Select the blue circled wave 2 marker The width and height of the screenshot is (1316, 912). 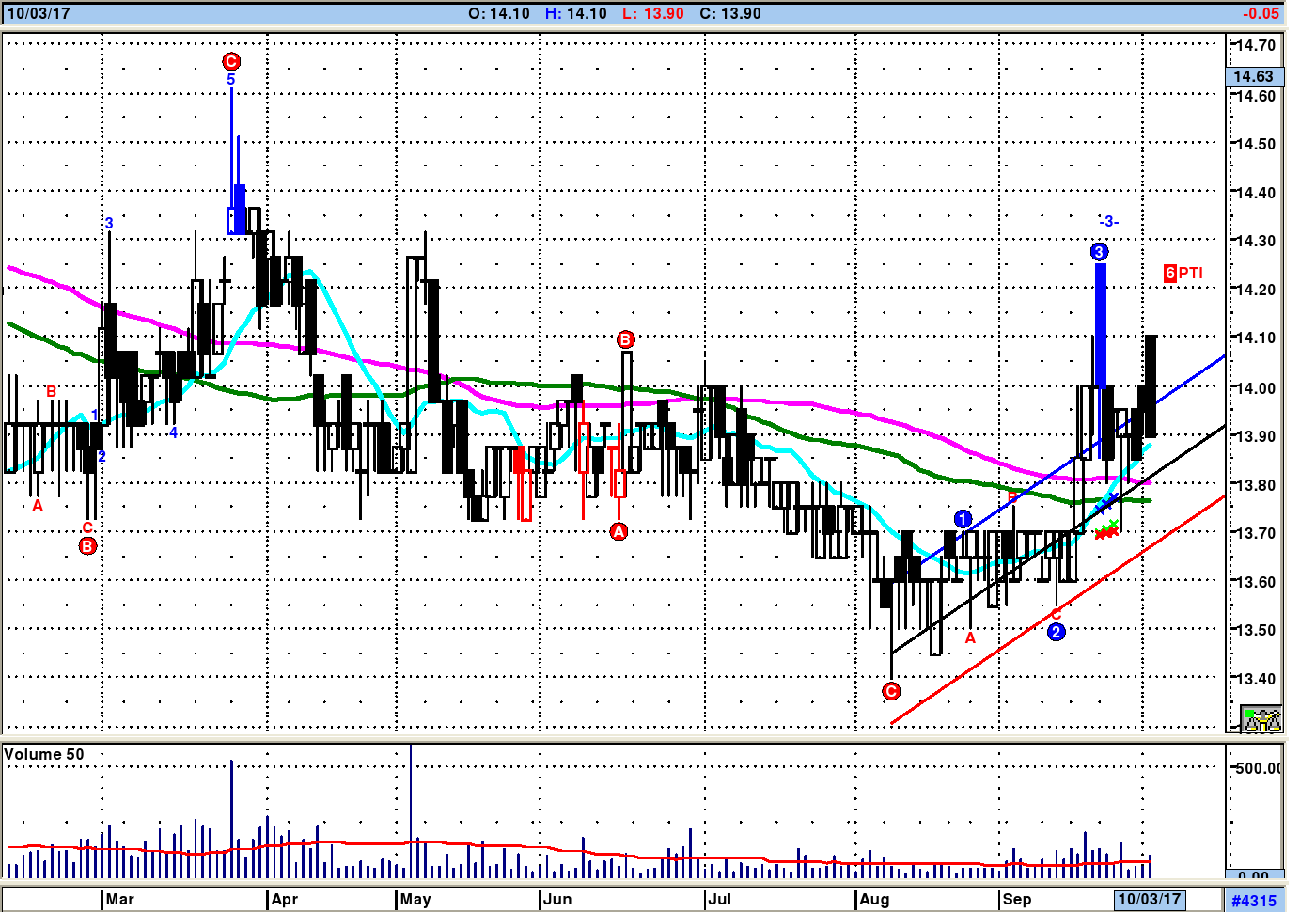[x=1056, y=632]
